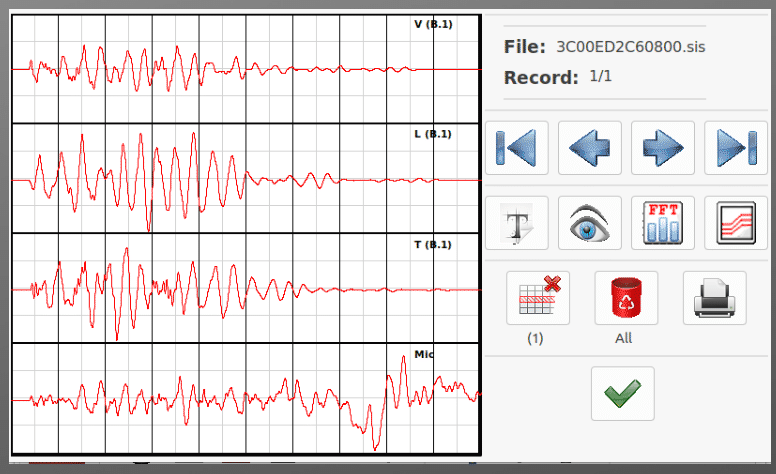The image size is (776, 474).
Task: Click the 'All' label under the bin
Action: click(x=624, y=338)
